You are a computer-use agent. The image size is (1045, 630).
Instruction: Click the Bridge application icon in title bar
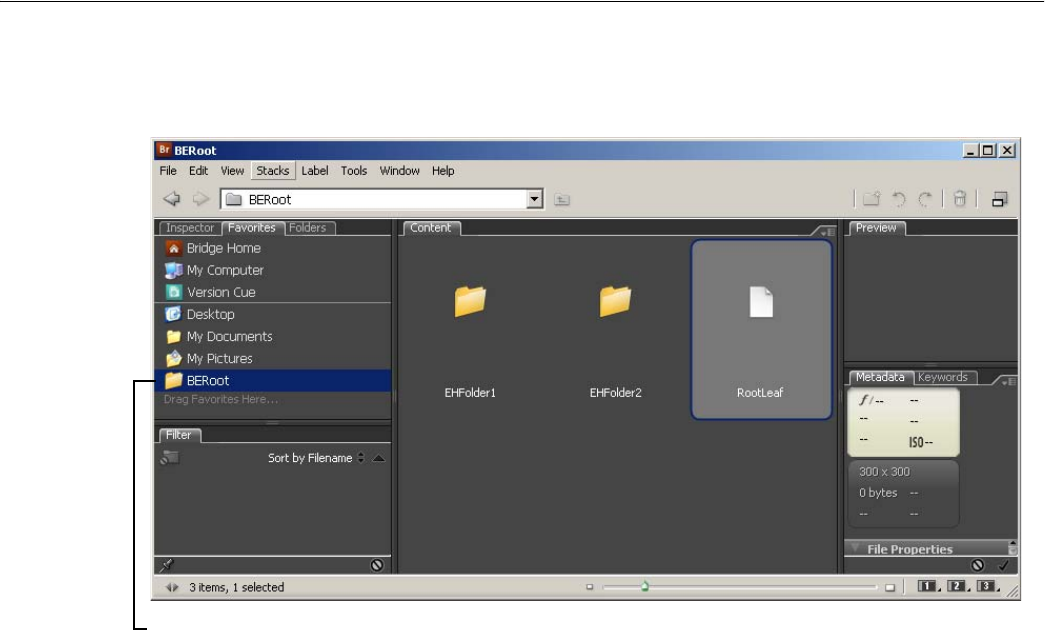(x=164, y=149)
